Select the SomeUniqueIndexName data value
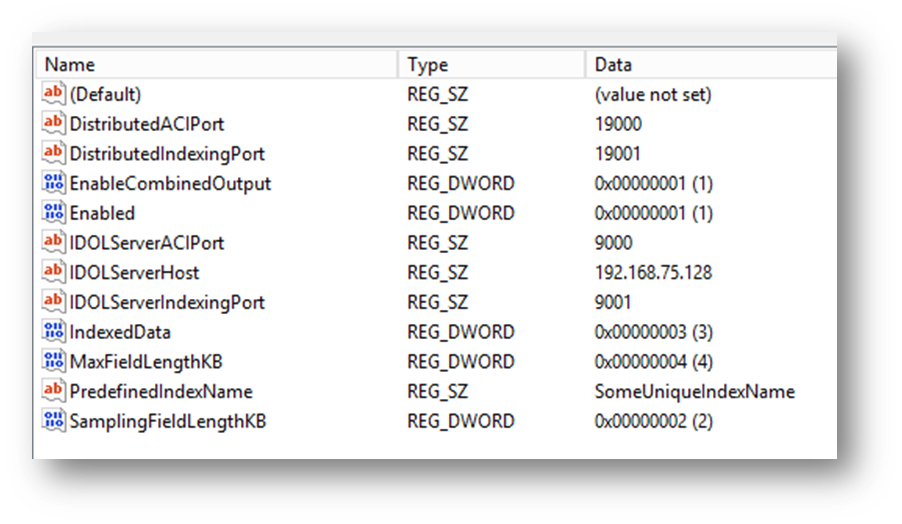 tap(694, 392)
